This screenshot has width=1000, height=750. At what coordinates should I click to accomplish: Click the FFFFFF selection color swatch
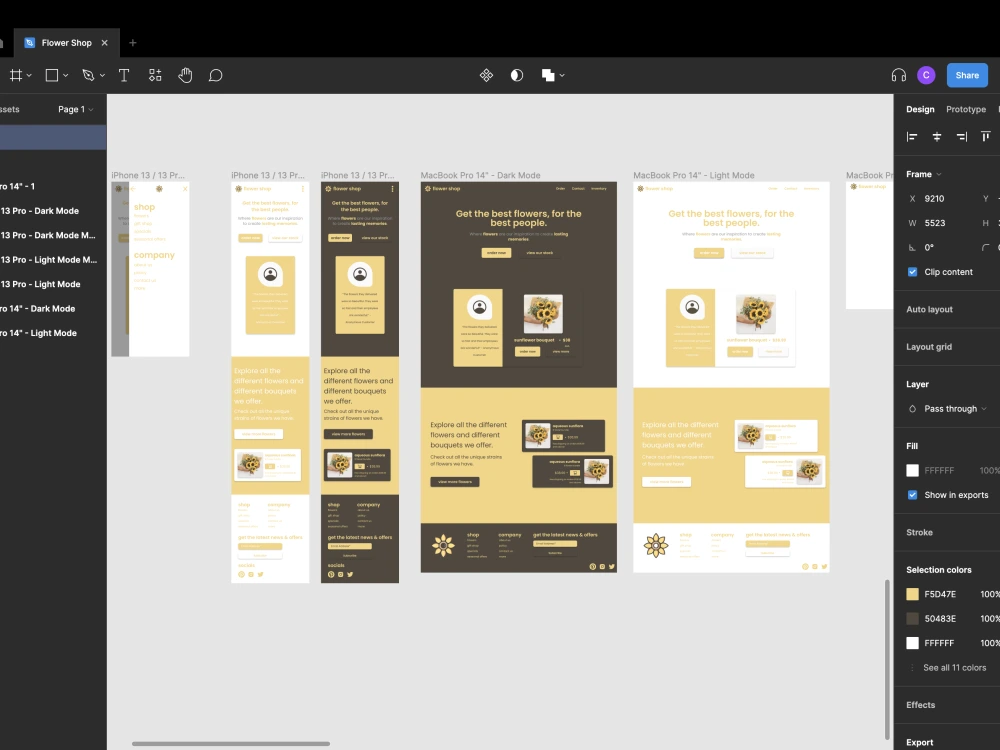pos(913,643)
